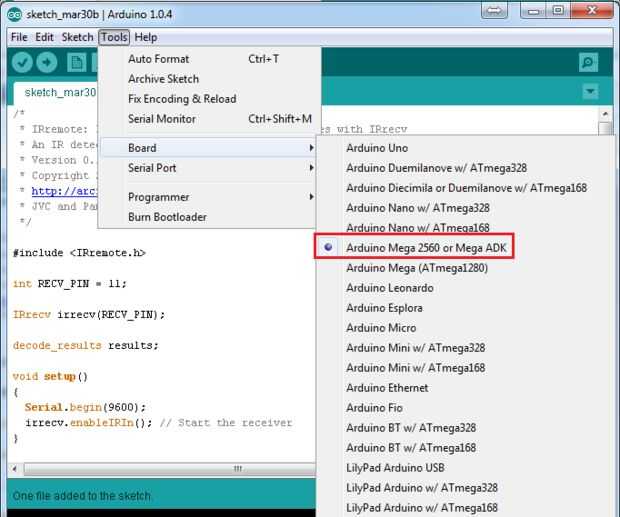
Task: Open the Sketch menu
Action: [x=77, y=37]
